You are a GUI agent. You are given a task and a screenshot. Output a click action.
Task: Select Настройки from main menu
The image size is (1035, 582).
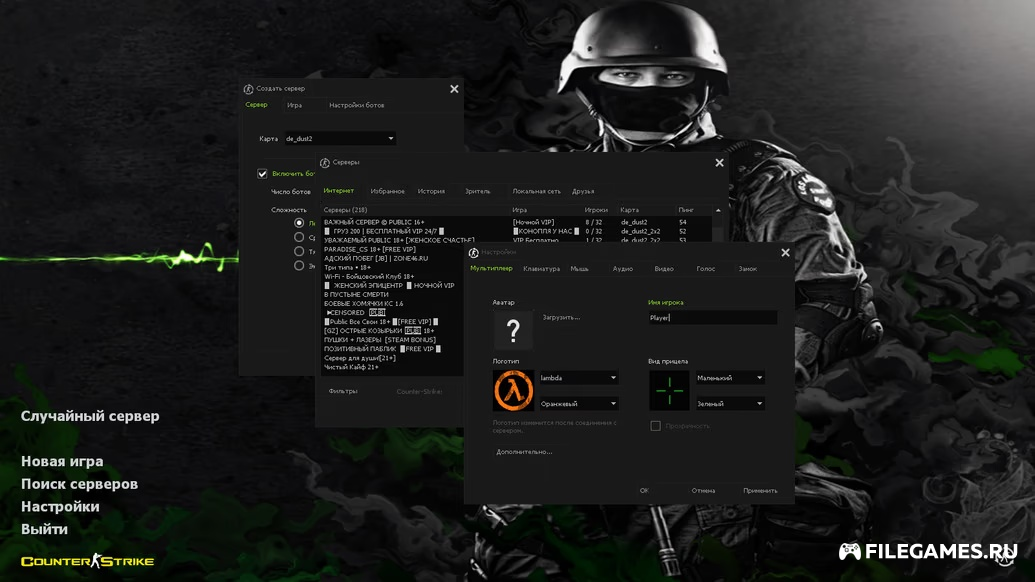pos(60,507)
